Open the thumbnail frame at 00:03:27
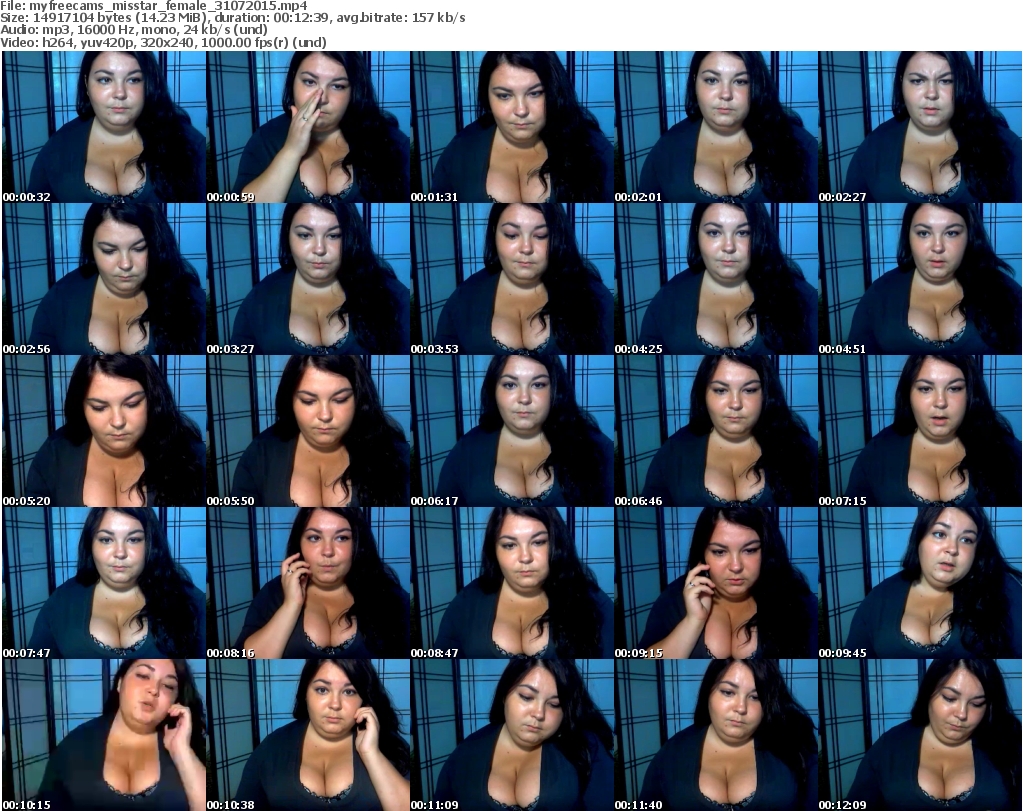The height and width of the screenshot is (811, 1024). point(308,279)
